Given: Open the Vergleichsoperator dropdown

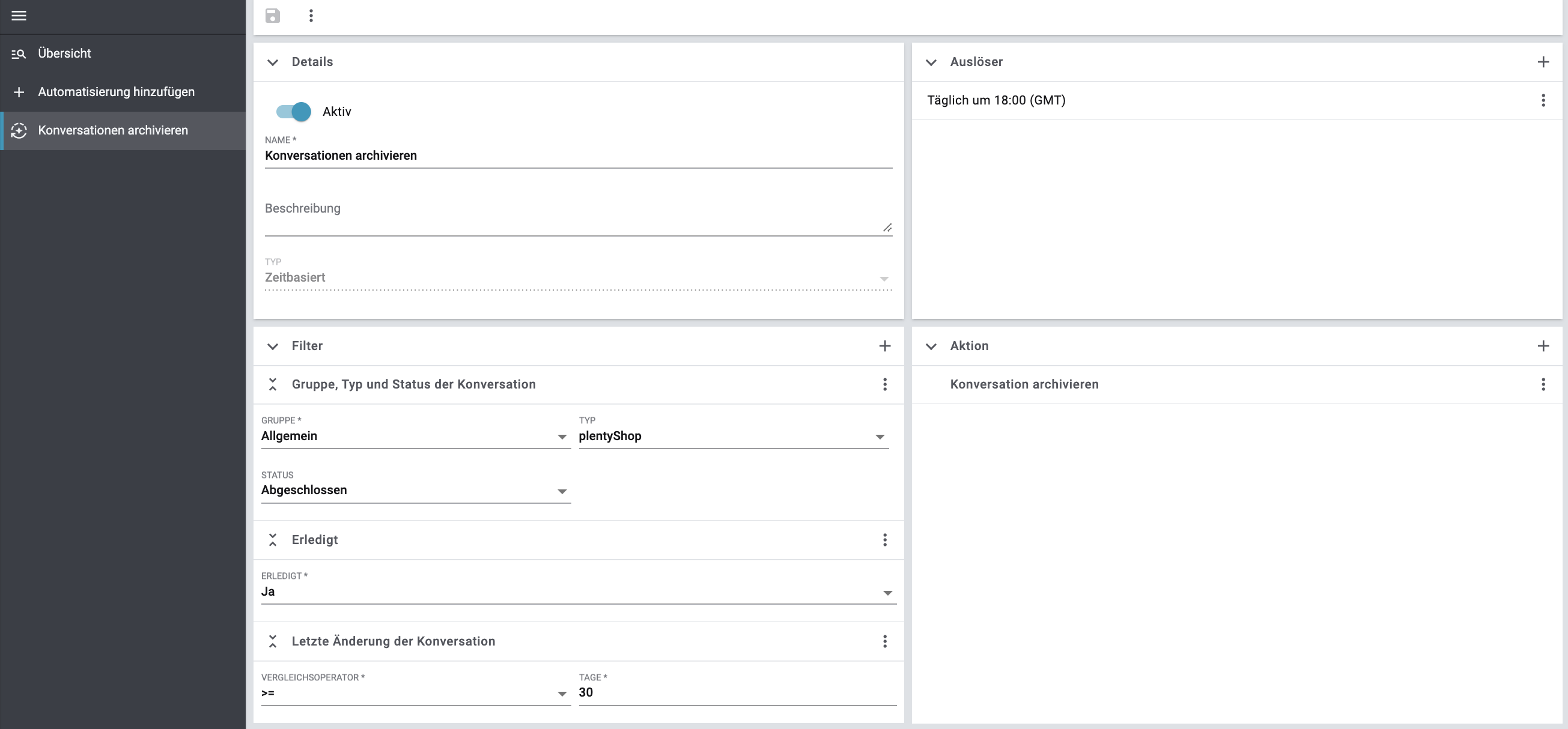Looking at the screenshot, I should [415, 693].
